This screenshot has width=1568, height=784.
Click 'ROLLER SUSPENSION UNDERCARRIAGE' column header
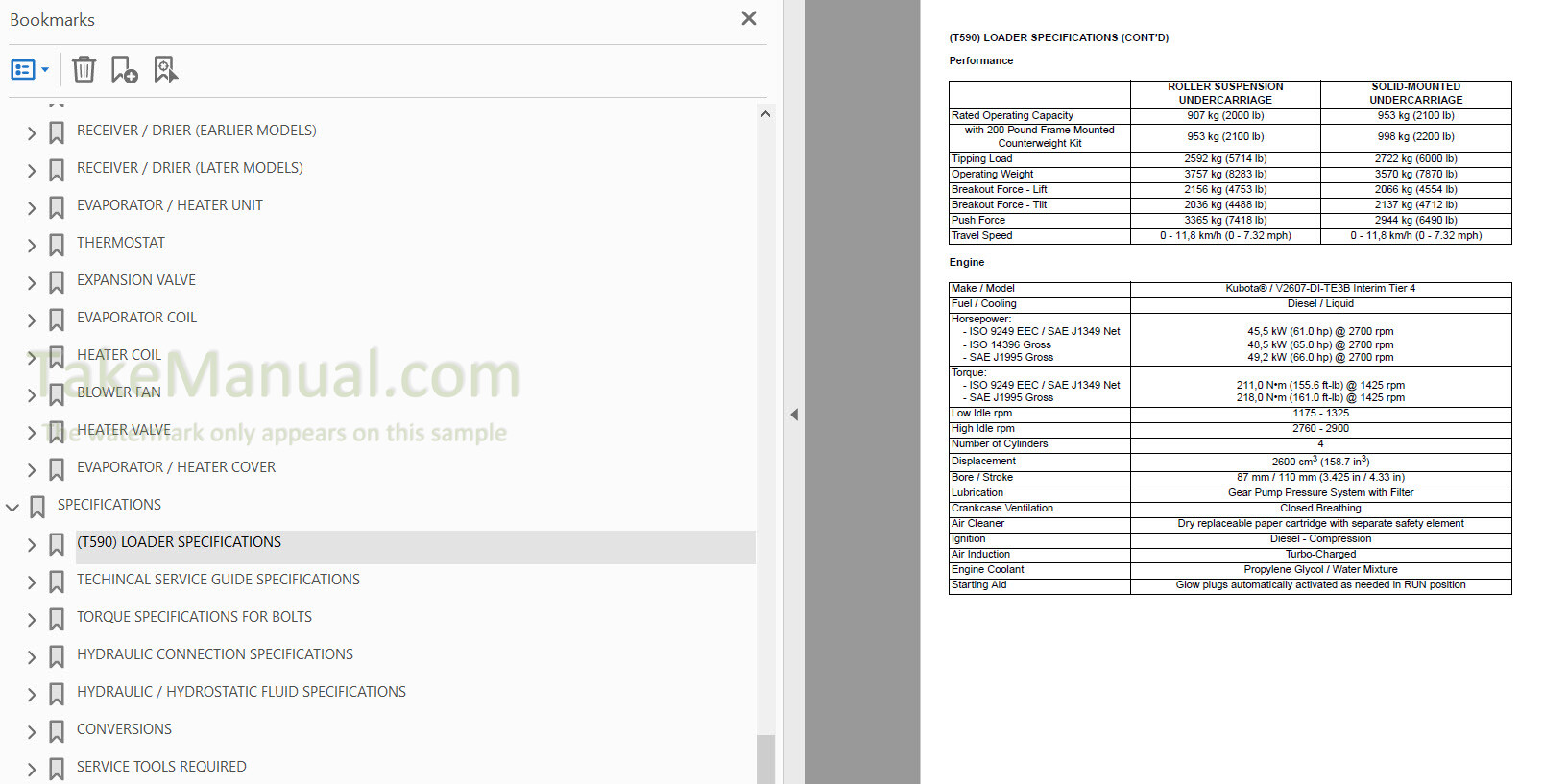coord(1225,93)
